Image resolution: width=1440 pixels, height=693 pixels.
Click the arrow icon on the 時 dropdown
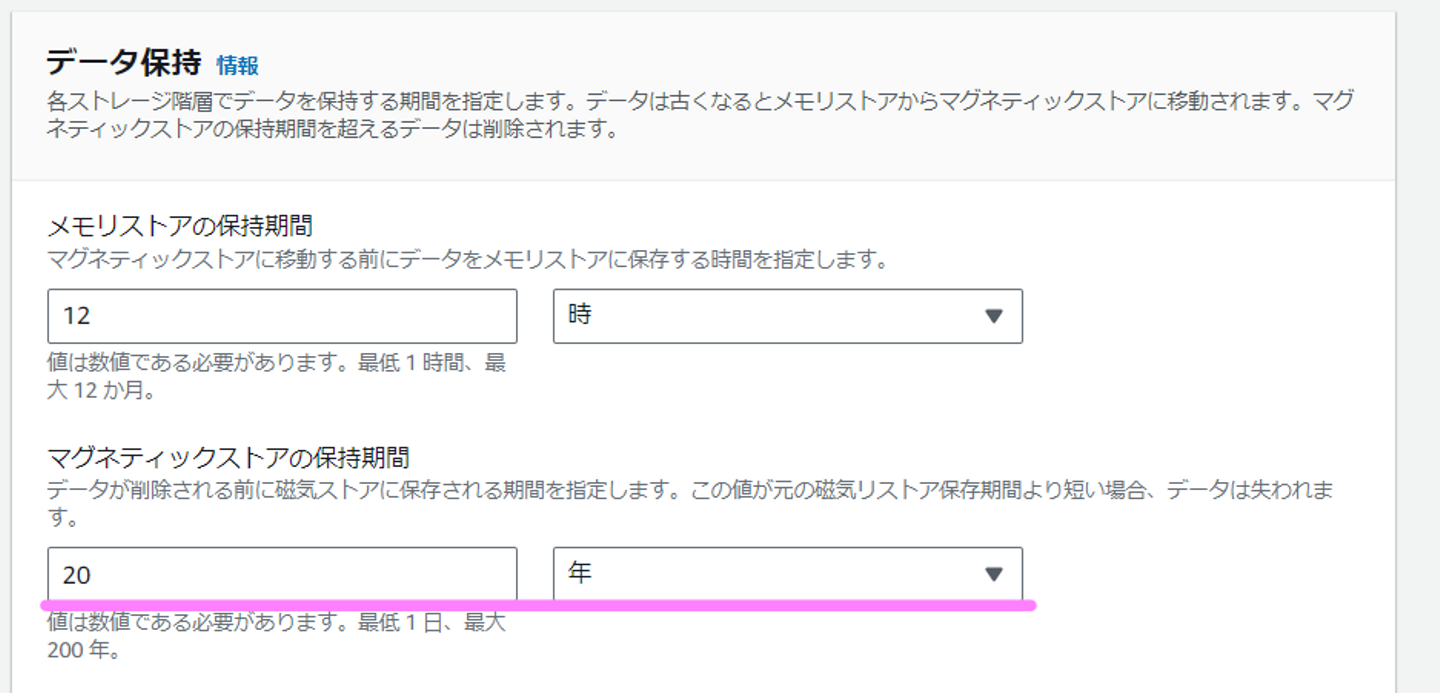[993, 316]
